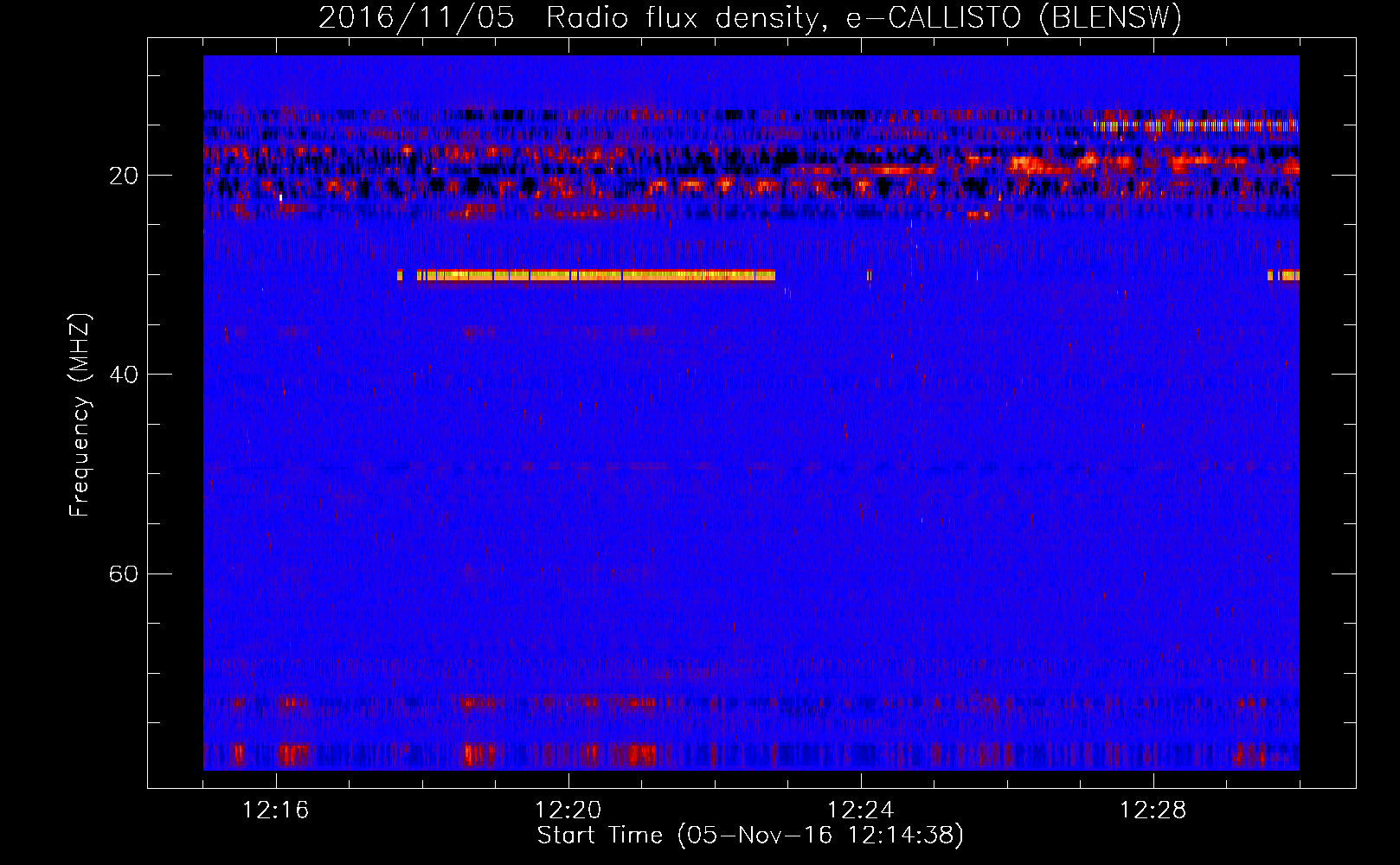Viewport: 1400px width, 865px height.
Task: Click the 40 MHz frequency tick label
Action: tap(124, 375)
